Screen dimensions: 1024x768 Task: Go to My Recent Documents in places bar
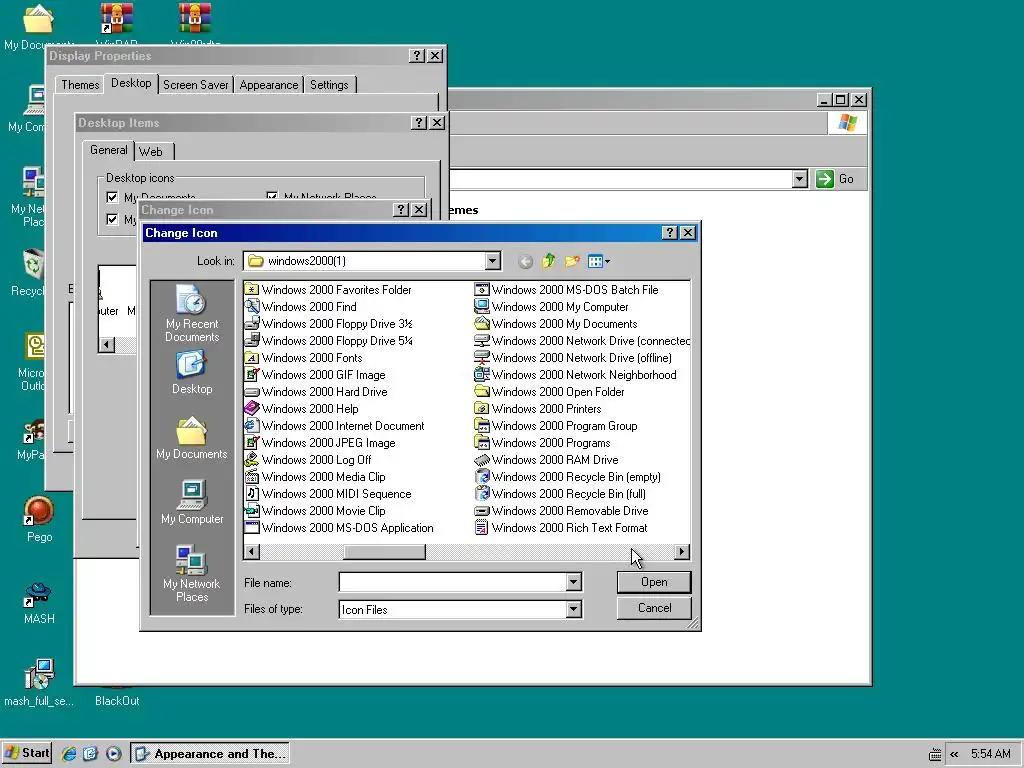(191, 313)
